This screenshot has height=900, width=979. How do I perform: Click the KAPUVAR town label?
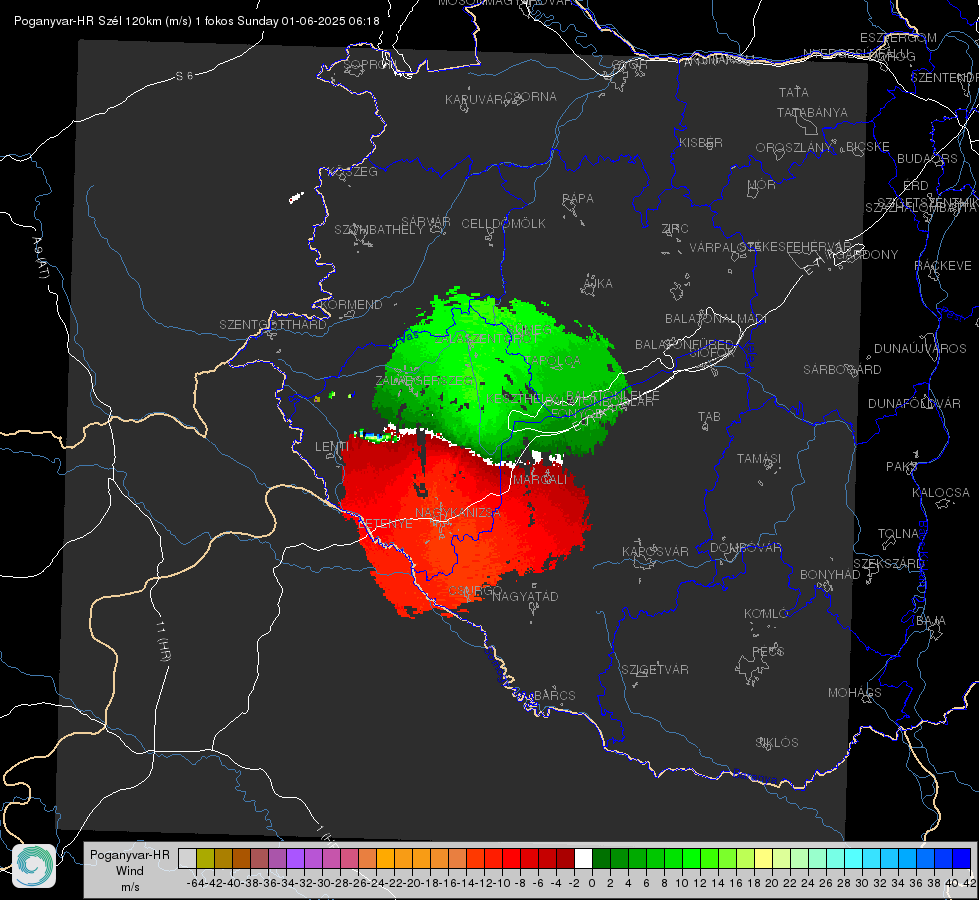[474, 100]
